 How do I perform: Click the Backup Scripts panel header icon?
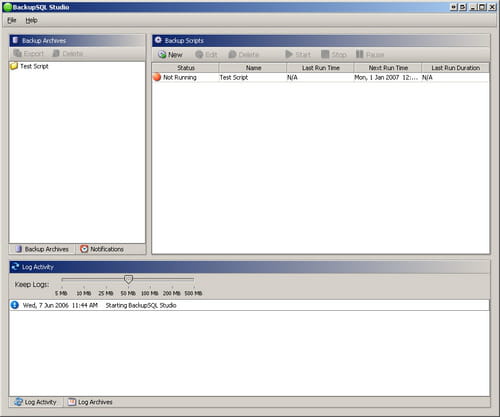click(x=158, y=40)
